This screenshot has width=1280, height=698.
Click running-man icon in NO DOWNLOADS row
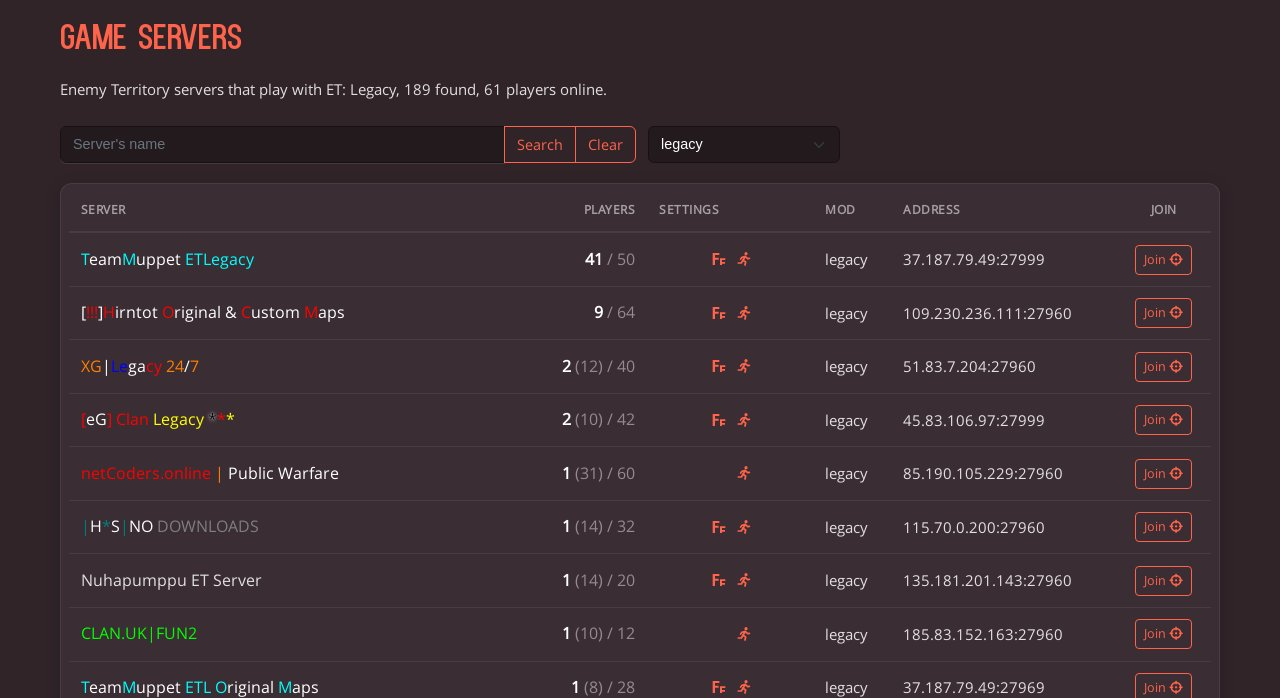744,527
